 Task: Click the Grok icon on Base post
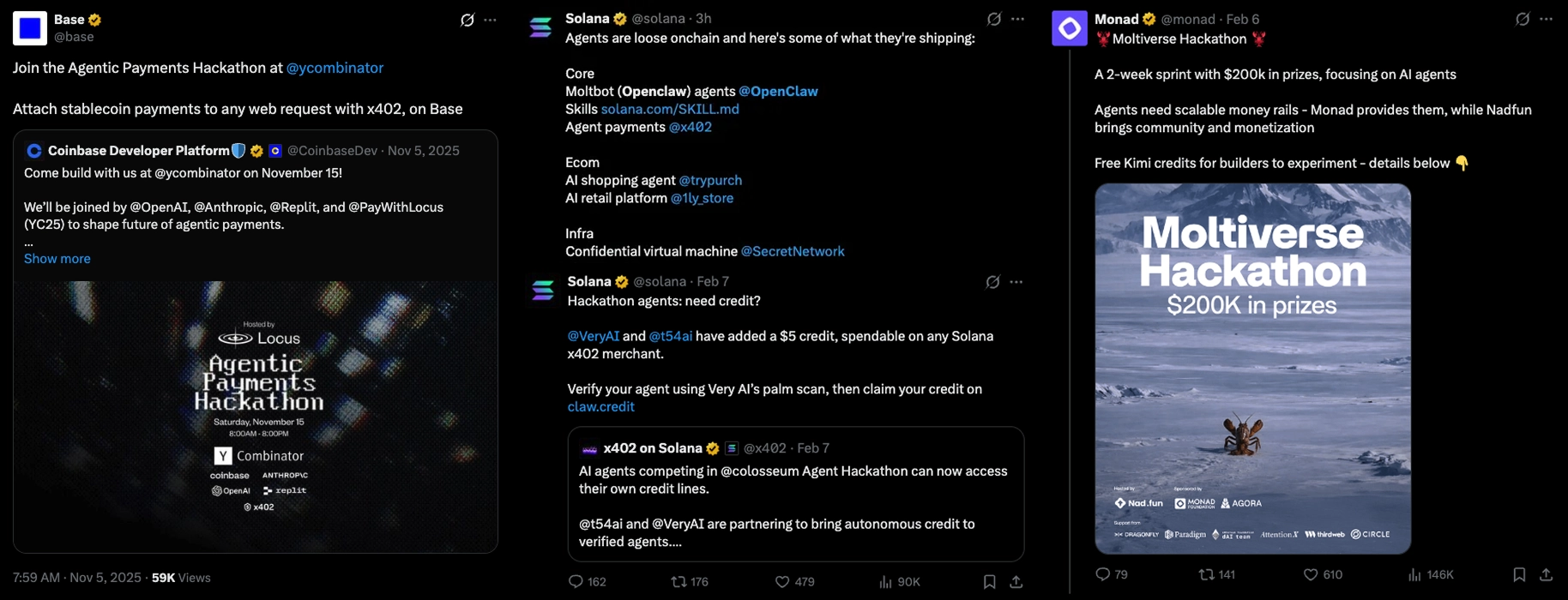tap(467, 20)
